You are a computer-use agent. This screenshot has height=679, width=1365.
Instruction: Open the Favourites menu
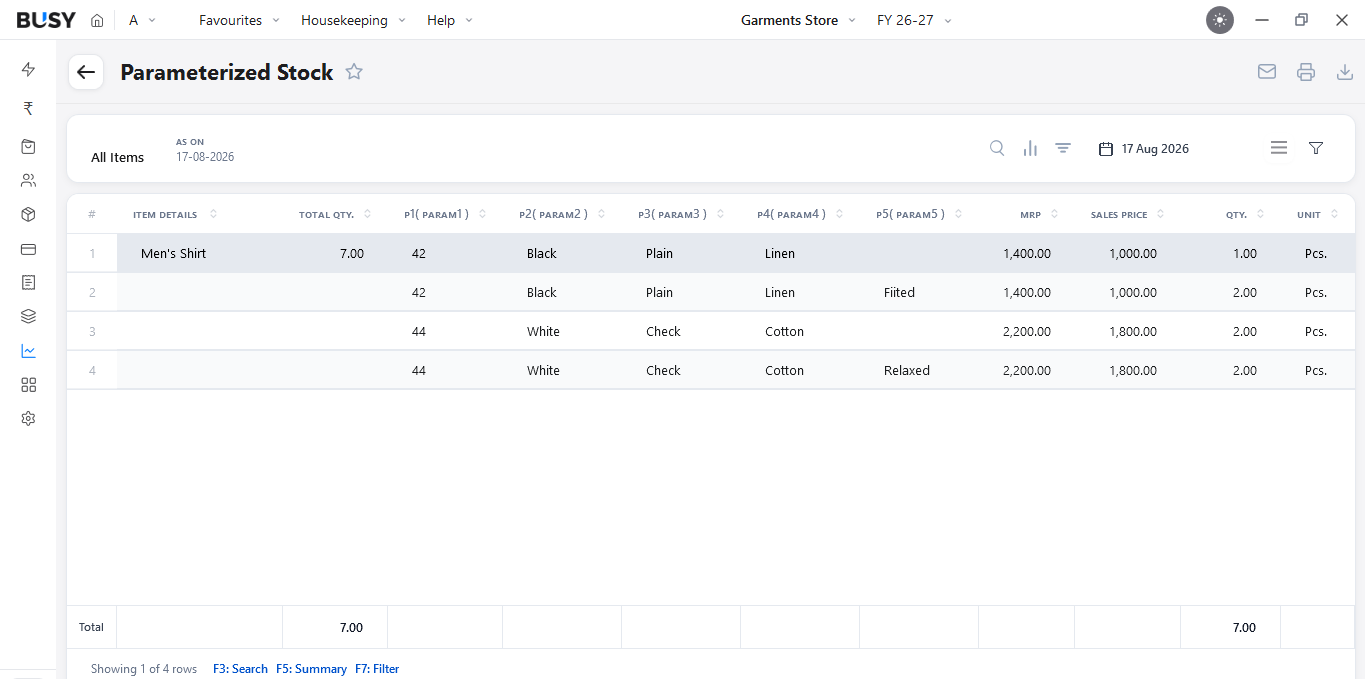[x=240, y=20]
